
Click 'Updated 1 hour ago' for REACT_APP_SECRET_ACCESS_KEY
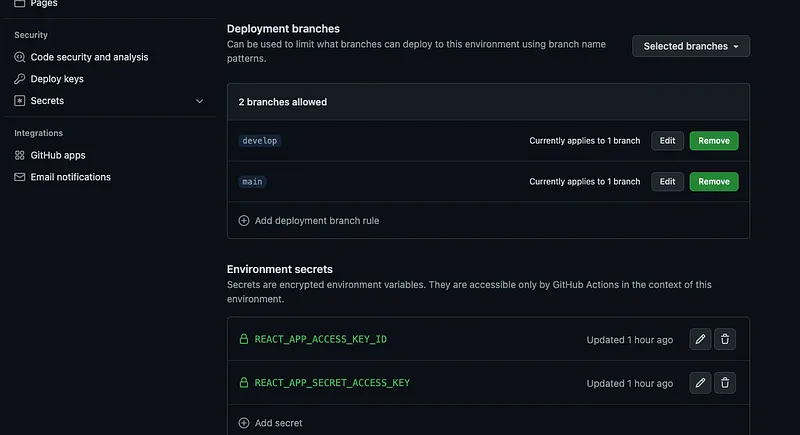pos(630,383)
